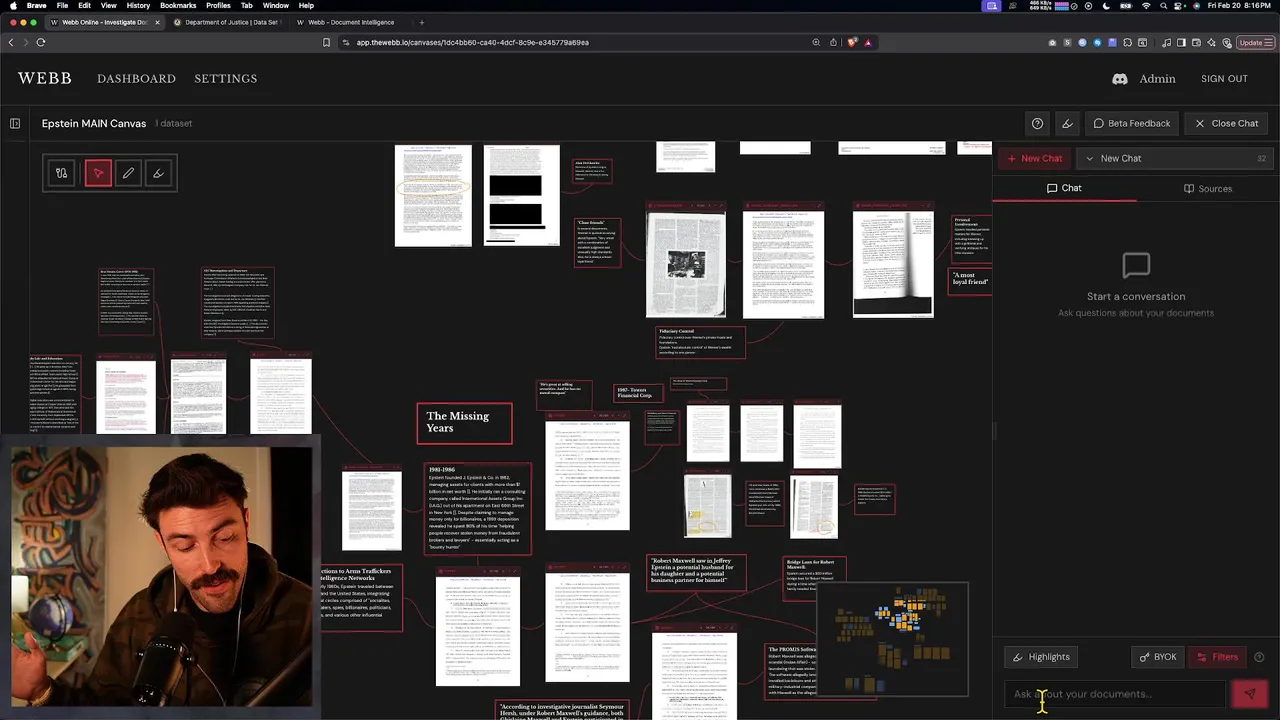Select The Missing Years heading card
This screenshot has height=720, width=1280.
coord(464,423)
